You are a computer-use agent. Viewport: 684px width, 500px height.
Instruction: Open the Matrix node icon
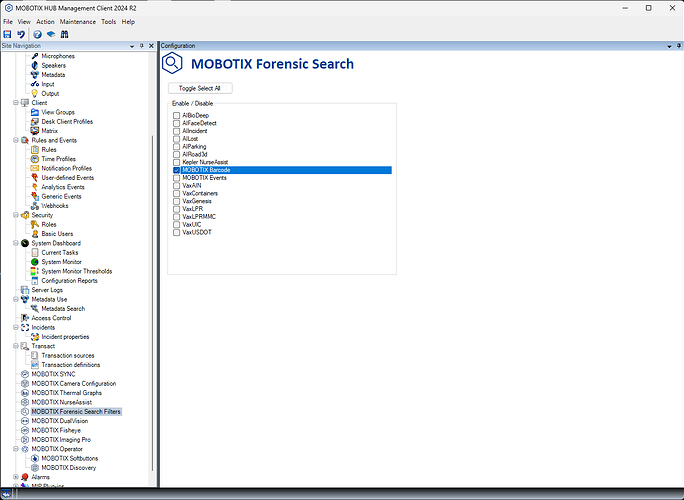[35, 130]
